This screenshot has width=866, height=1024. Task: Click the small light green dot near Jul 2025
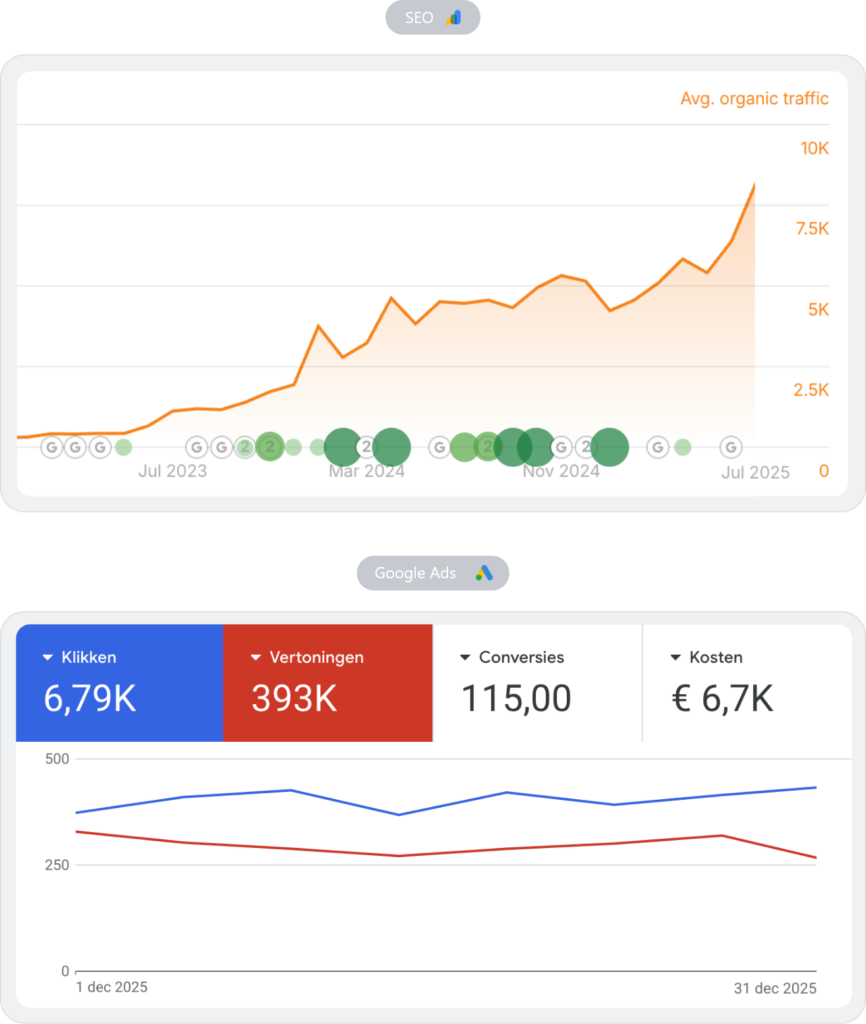pyautogui.click(x=682, y=447)
